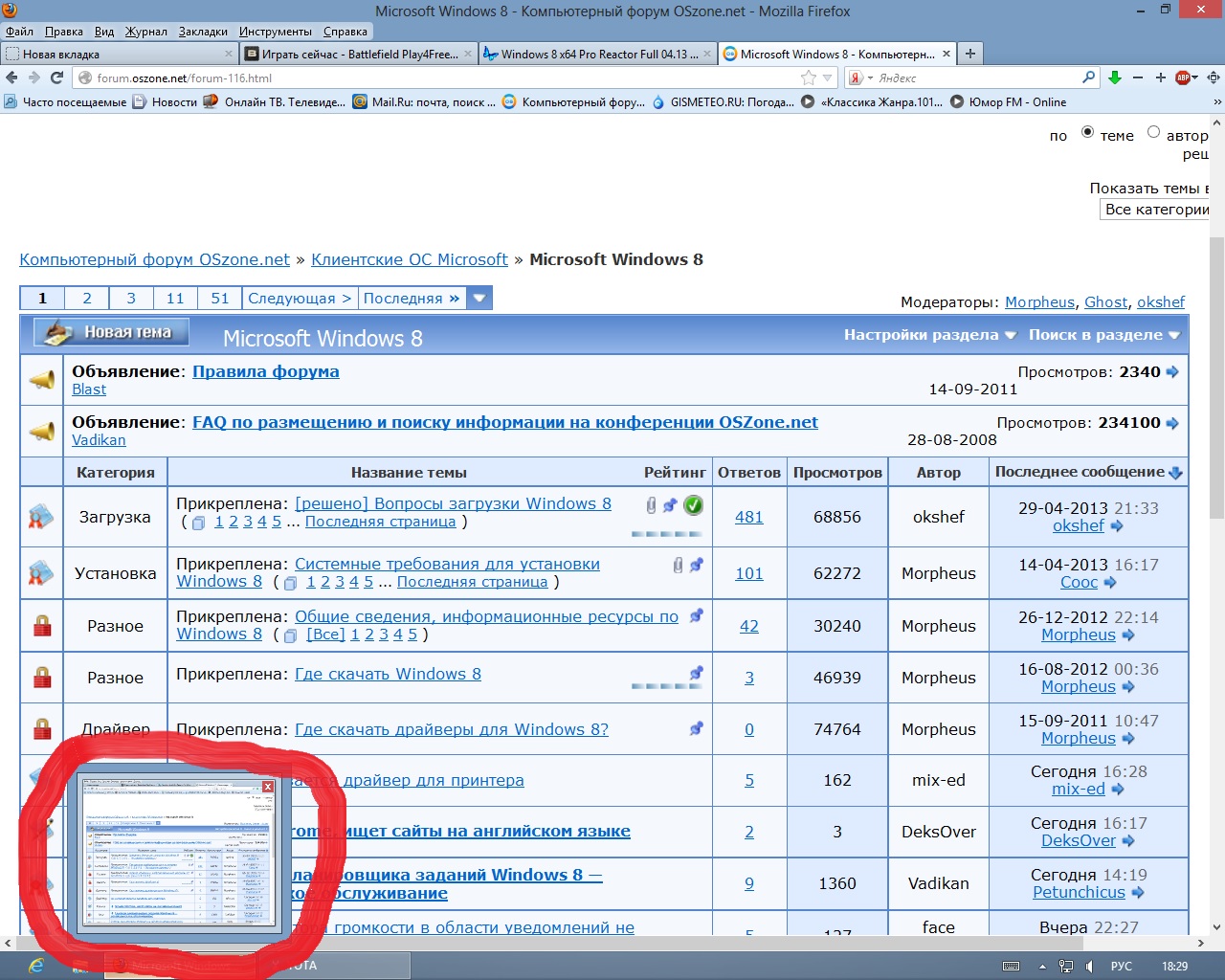The width and height of the screenshot is (1225, 980).
Task: Switch to 'Windows 8 x64 Pro Reactor' tab
Action: tap(599, 54)
